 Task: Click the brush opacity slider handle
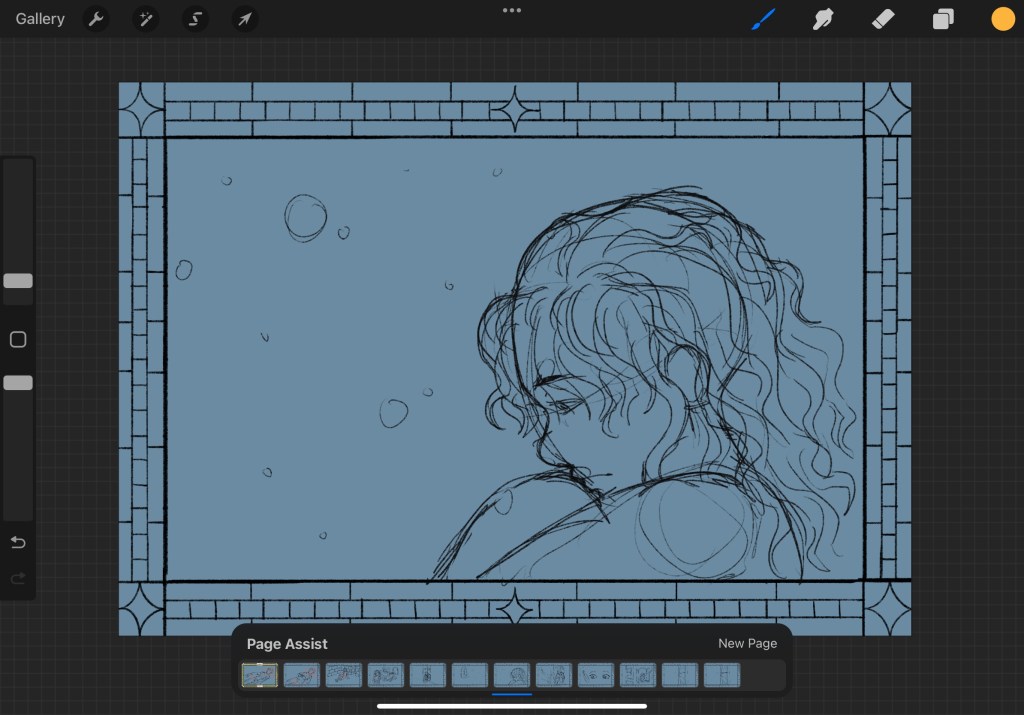[x=18, y=382]
